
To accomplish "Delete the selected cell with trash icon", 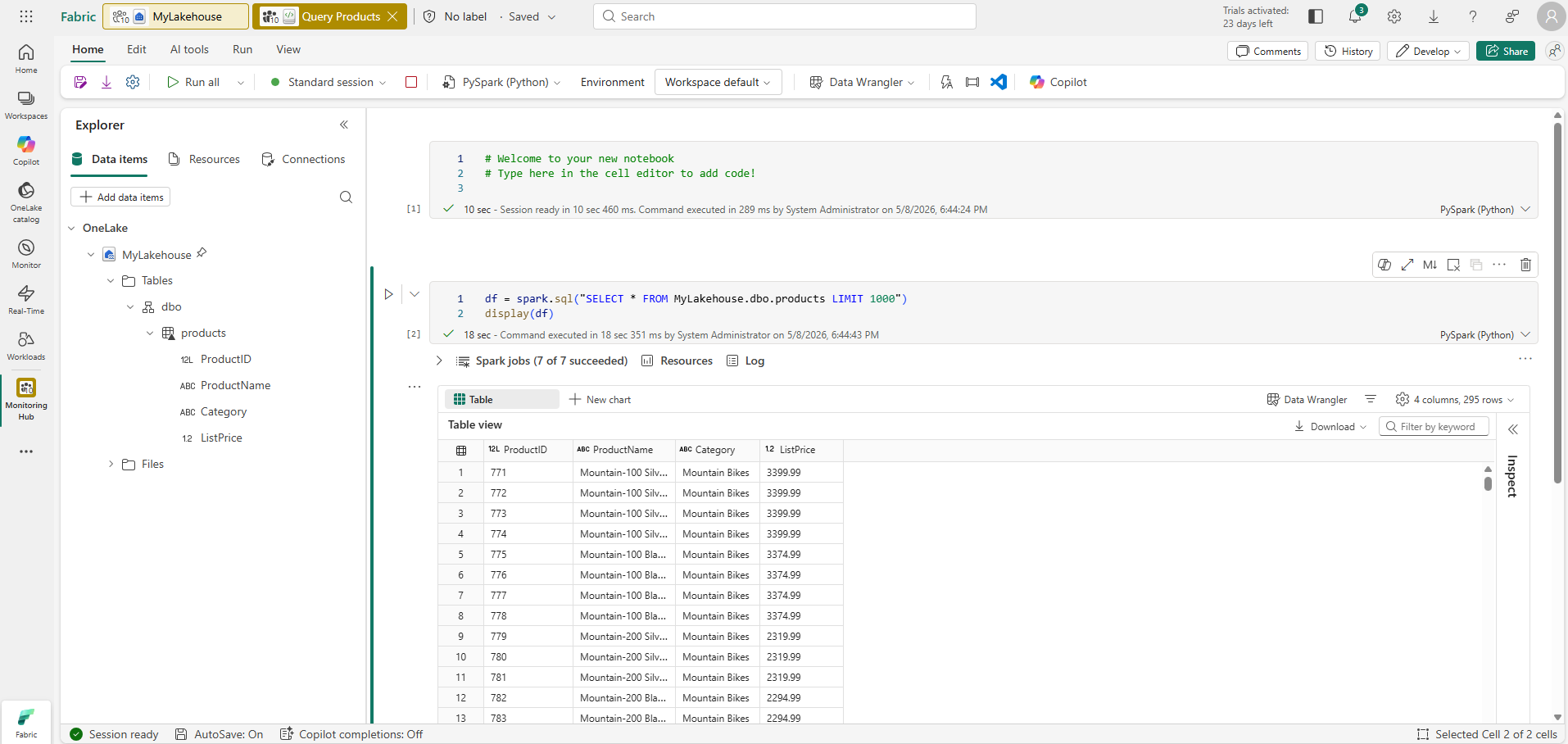I will tap(1525, 265).
